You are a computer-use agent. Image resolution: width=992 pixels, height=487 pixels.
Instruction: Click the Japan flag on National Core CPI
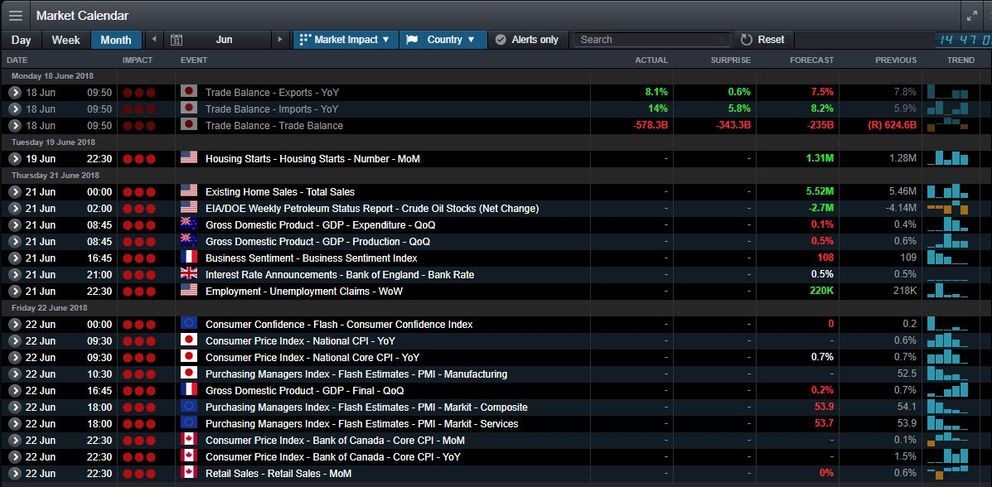click(x=189, y=357)
